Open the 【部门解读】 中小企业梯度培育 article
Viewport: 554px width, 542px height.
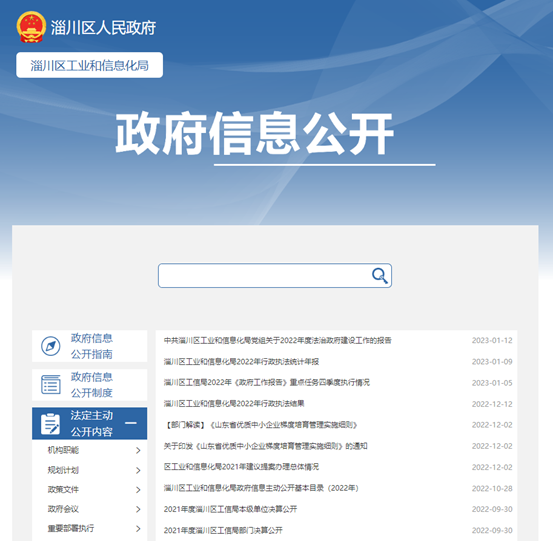pyautogui.click(x=261, y=425)
